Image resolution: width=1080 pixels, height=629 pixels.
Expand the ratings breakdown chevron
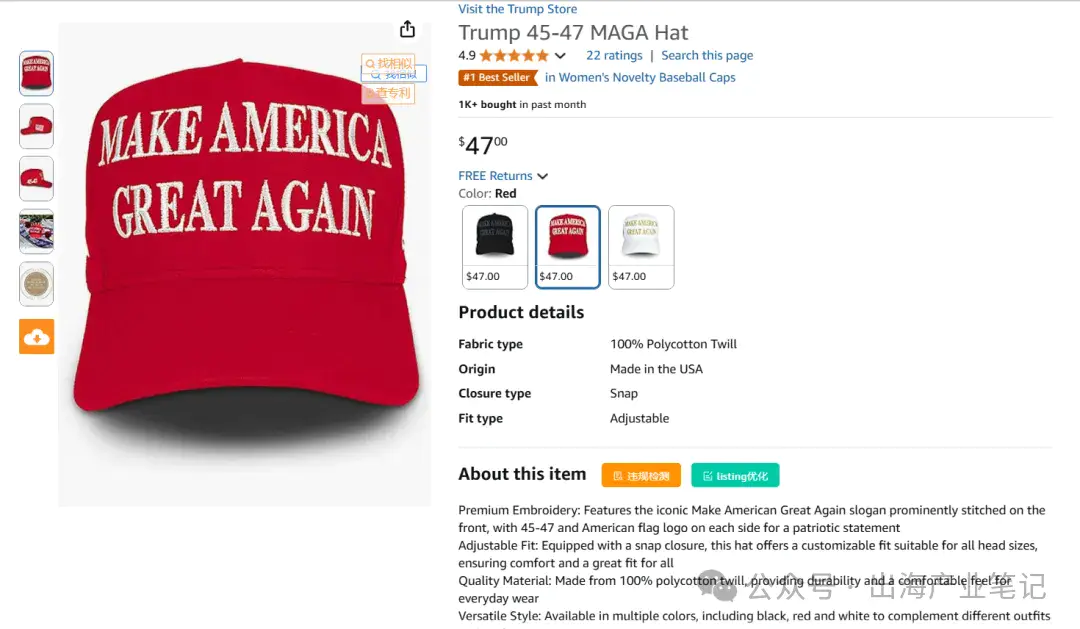(x=560, y=56)
